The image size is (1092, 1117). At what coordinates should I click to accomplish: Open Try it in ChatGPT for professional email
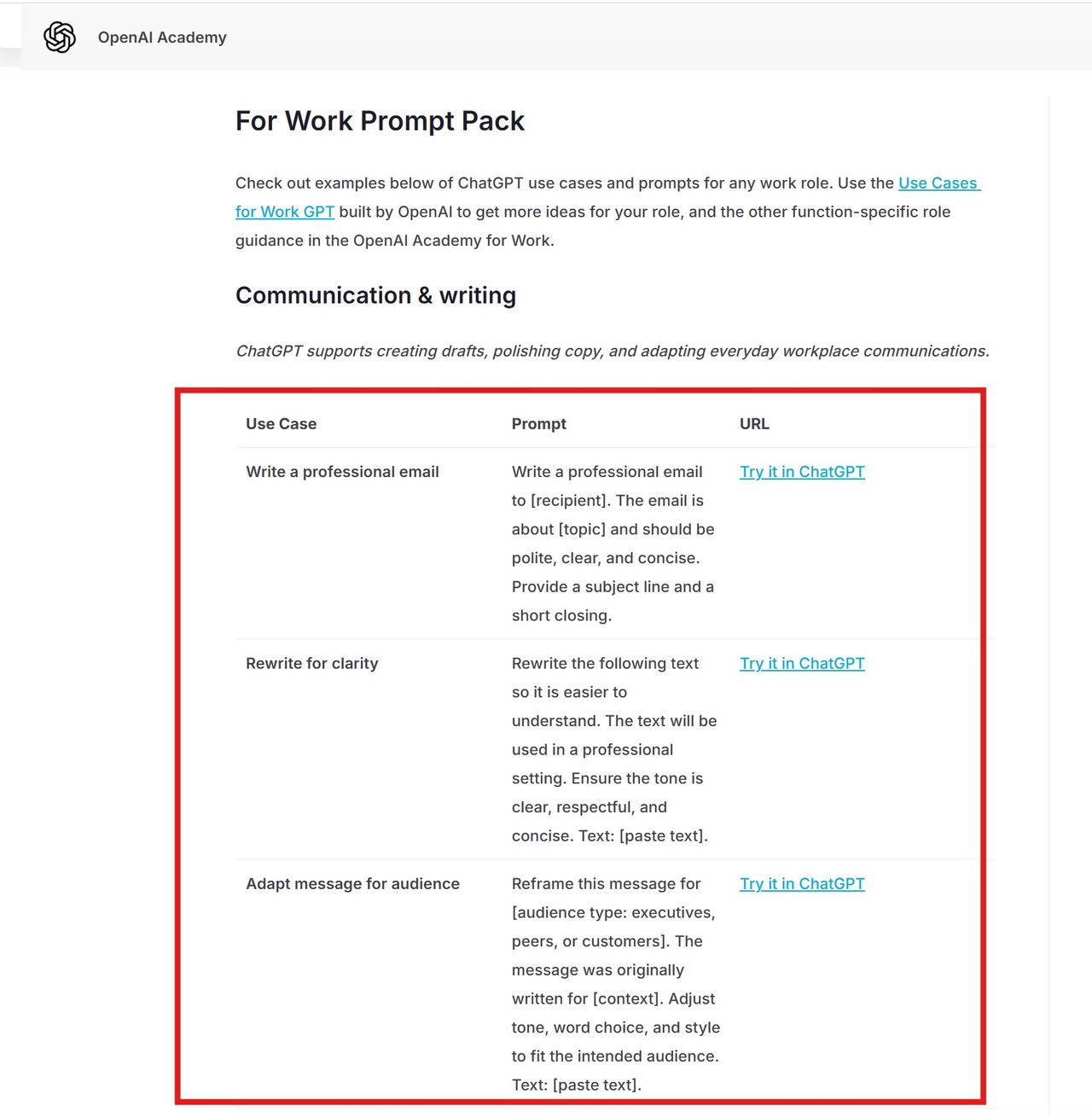[802, 472]
